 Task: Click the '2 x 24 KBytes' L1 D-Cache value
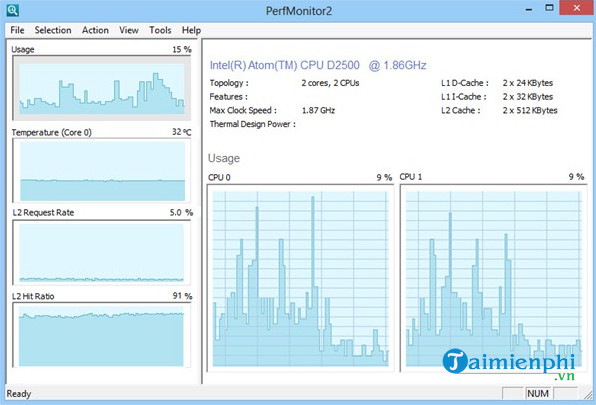pos(528,83)
